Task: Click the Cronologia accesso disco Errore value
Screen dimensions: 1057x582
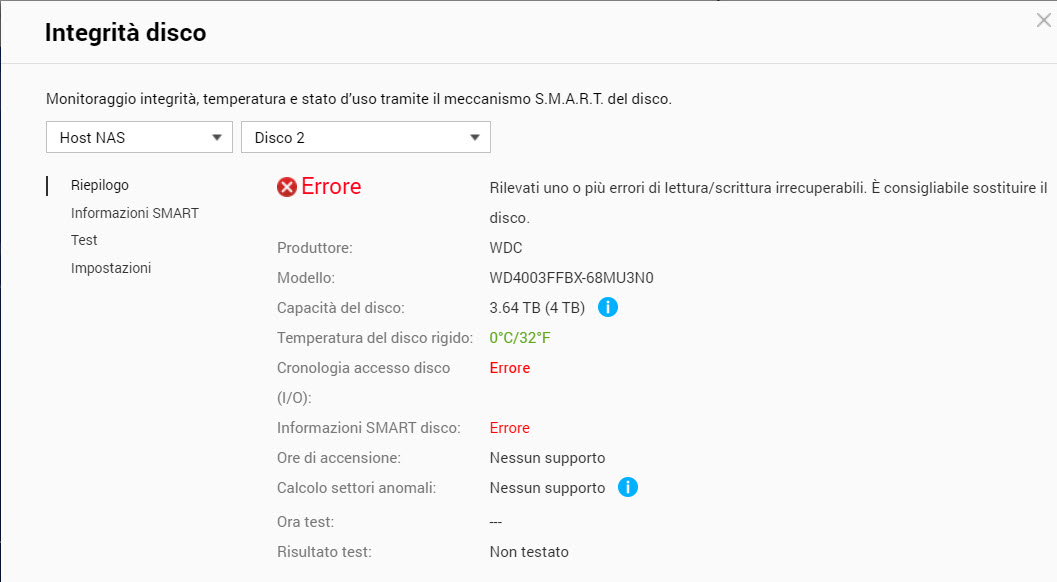Action: [x=510, y=368]
